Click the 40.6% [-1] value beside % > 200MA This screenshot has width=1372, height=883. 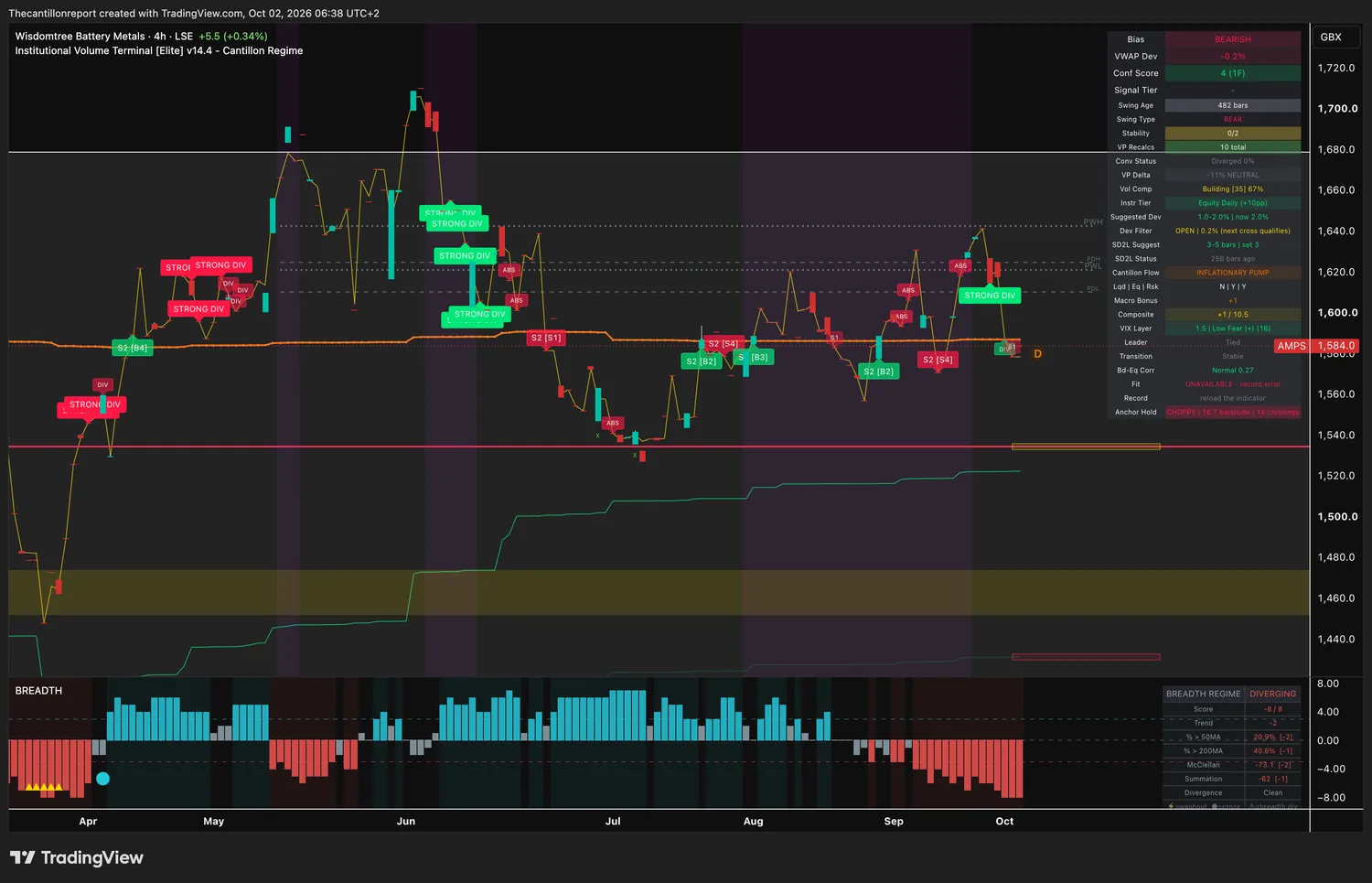click(1273, 751)
